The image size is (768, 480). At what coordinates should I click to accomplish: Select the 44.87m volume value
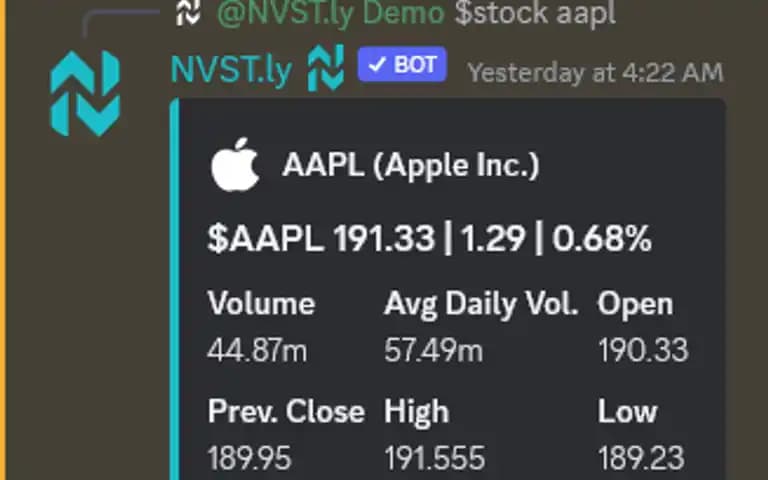[258, 351]
